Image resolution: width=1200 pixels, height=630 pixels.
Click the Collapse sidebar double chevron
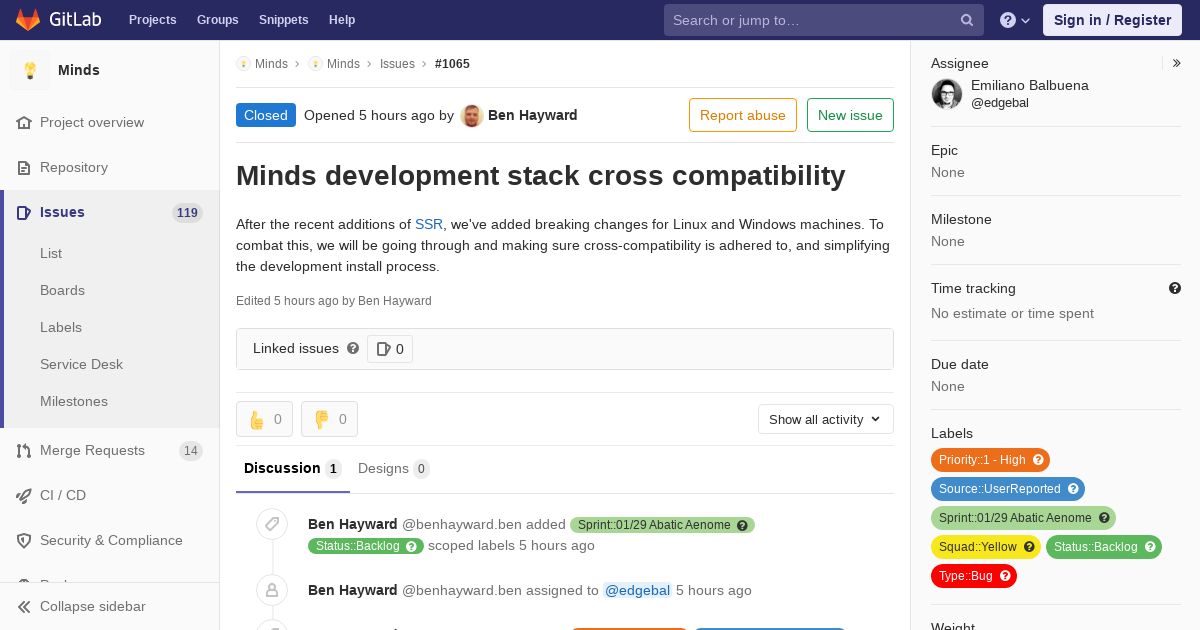click(x=24, y=606)
